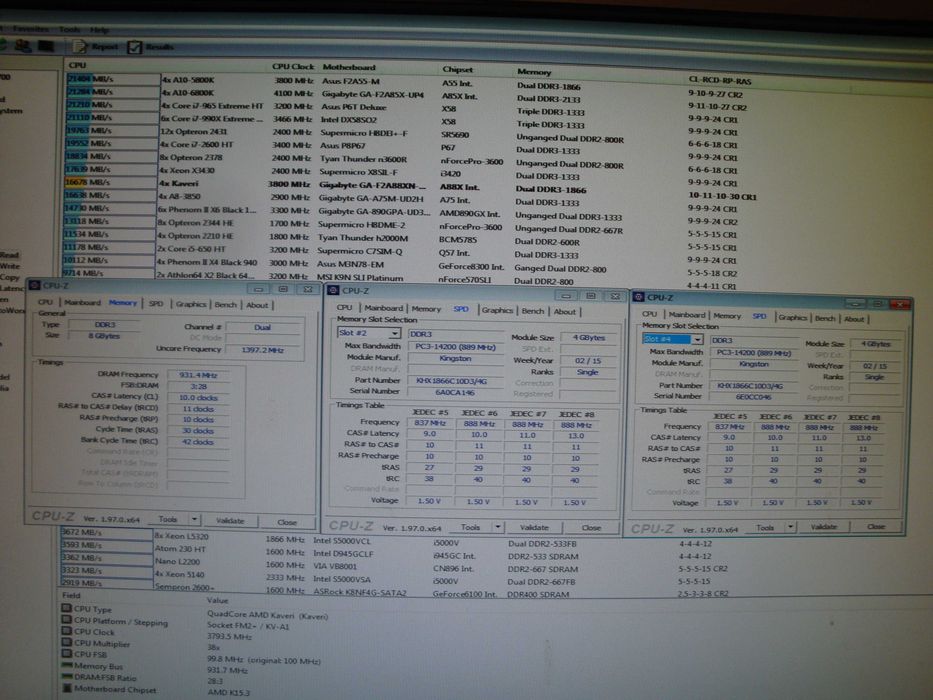The width and height of the screenshot is (933, 700).
Task: Switch to Graphics tab in CPU-Z Memory window
Action: click(191, 304)
